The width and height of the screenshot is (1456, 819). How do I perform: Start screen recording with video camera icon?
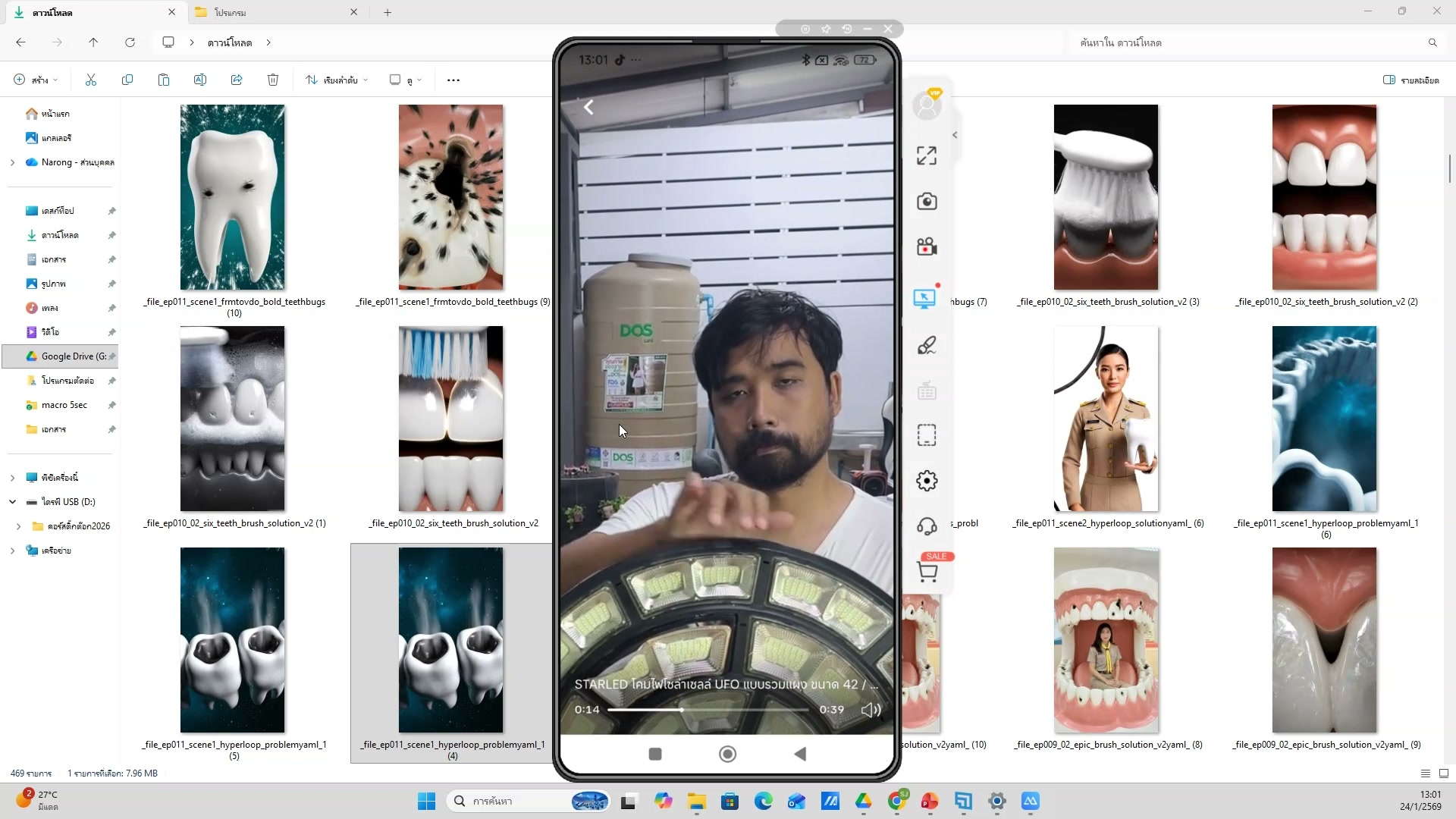point(926,247)
